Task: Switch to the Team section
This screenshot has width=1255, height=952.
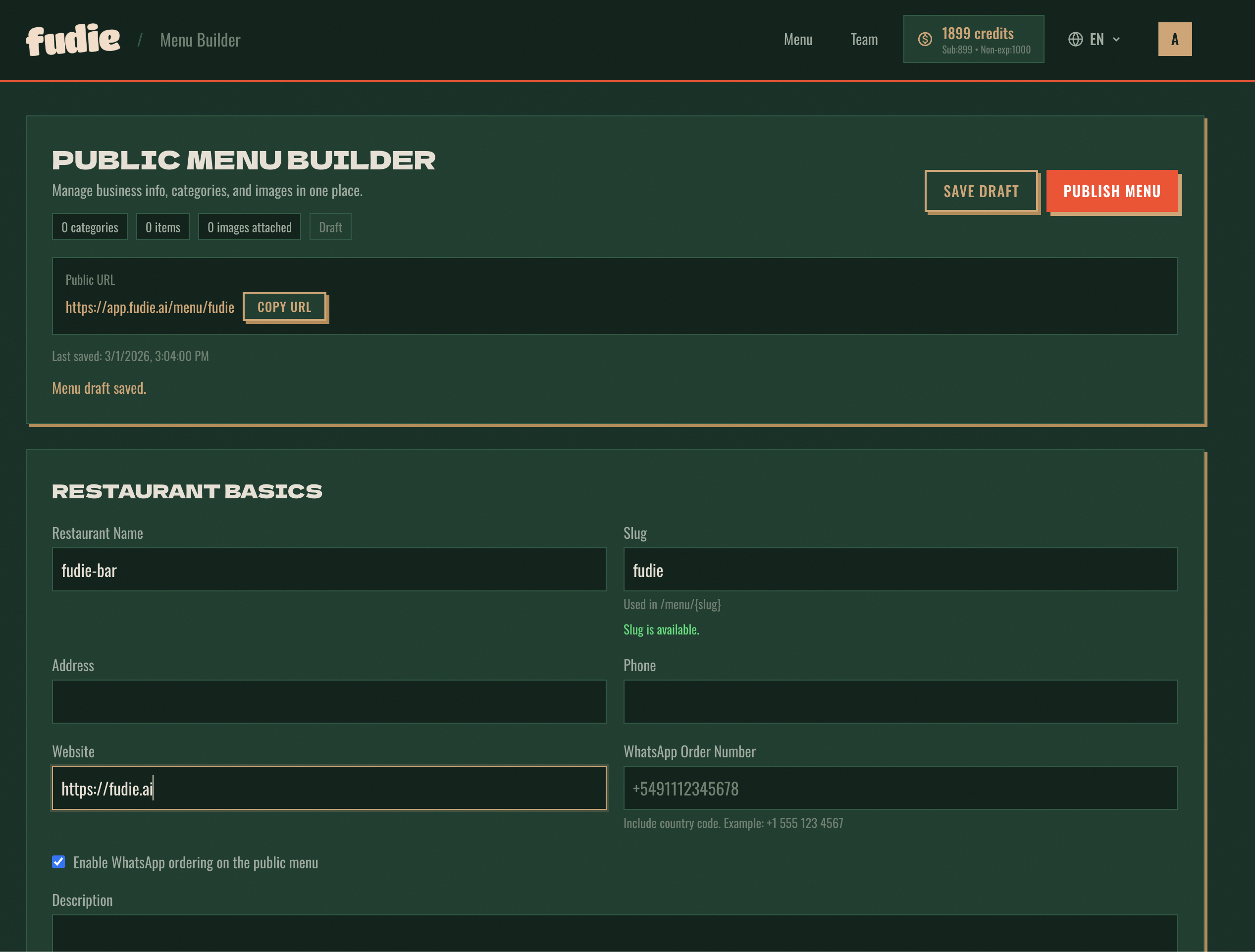Action: (x=864, y=39)
